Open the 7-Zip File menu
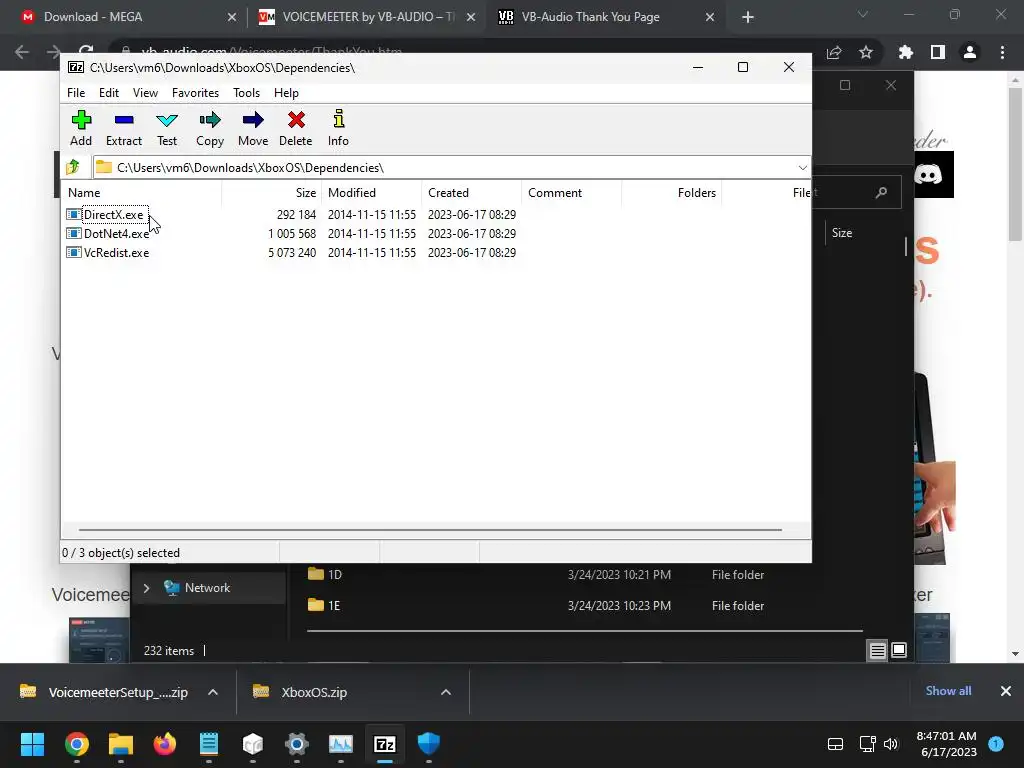Viewport: 1024px width, 768px height. [x=76, y=93]
